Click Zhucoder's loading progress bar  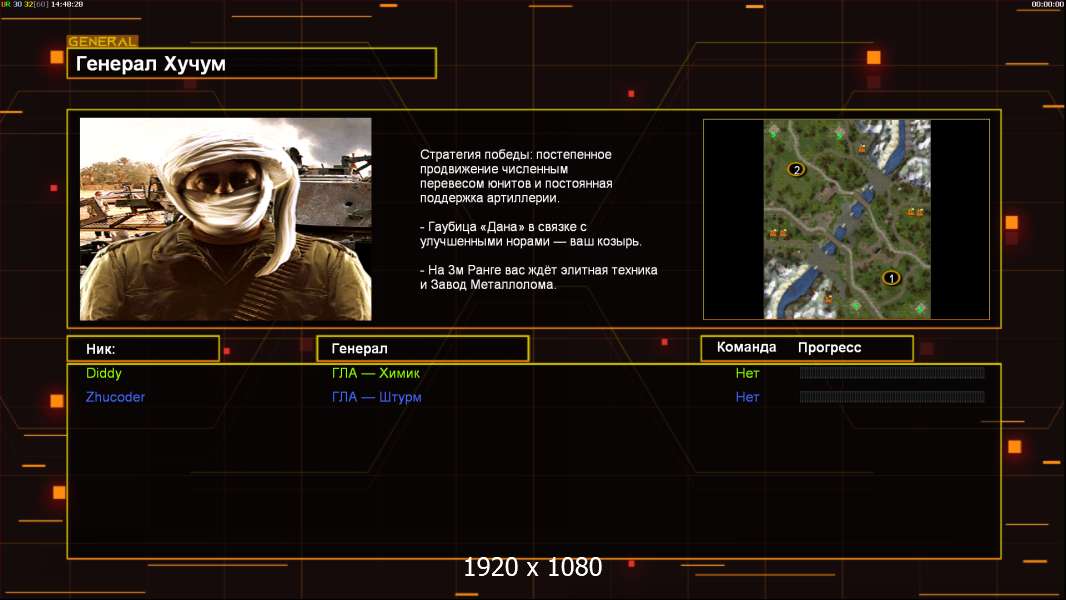tap(892, 397)
